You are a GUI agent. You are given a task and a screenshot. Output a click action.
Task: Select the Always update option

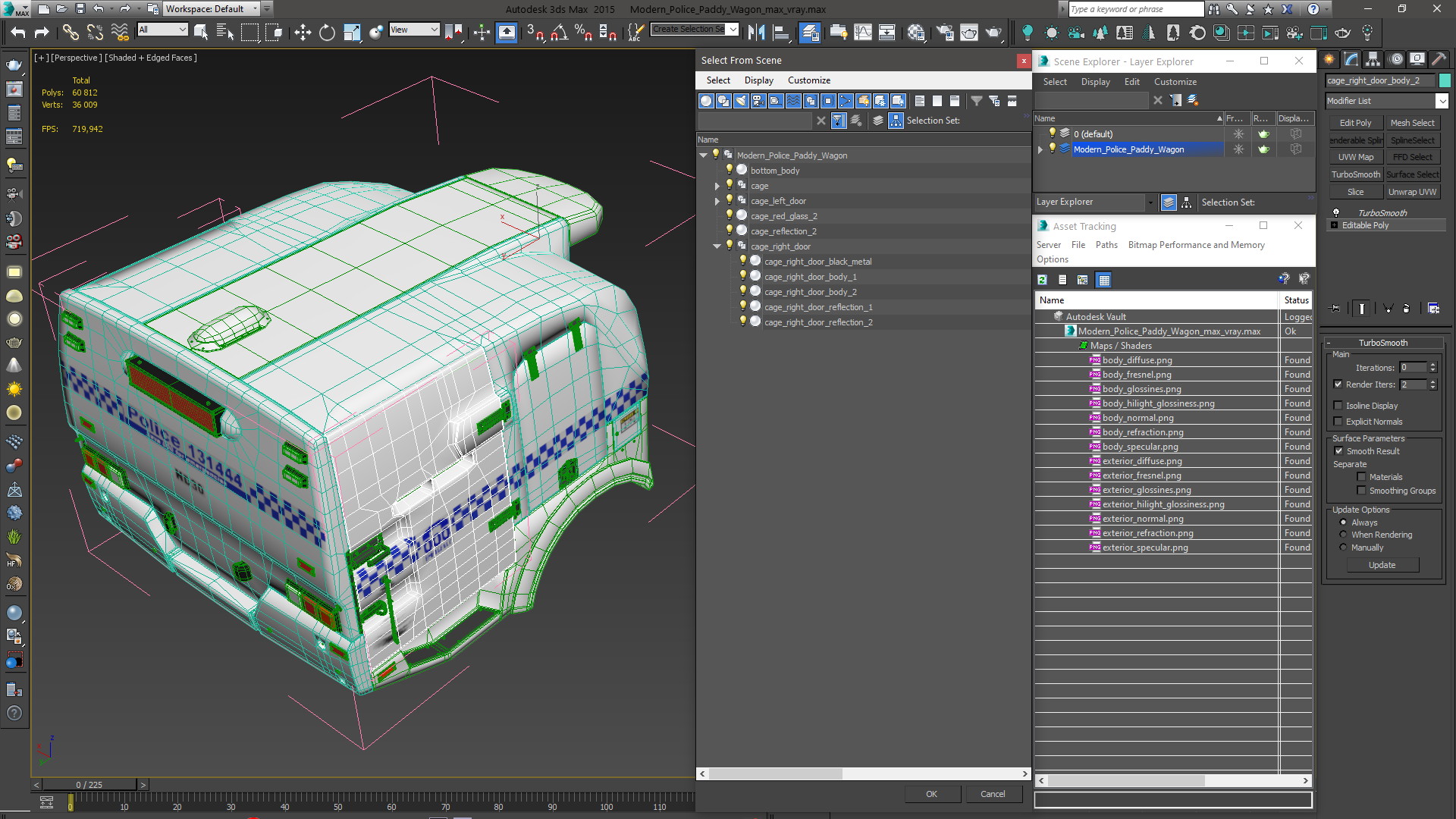(1344, 522)
